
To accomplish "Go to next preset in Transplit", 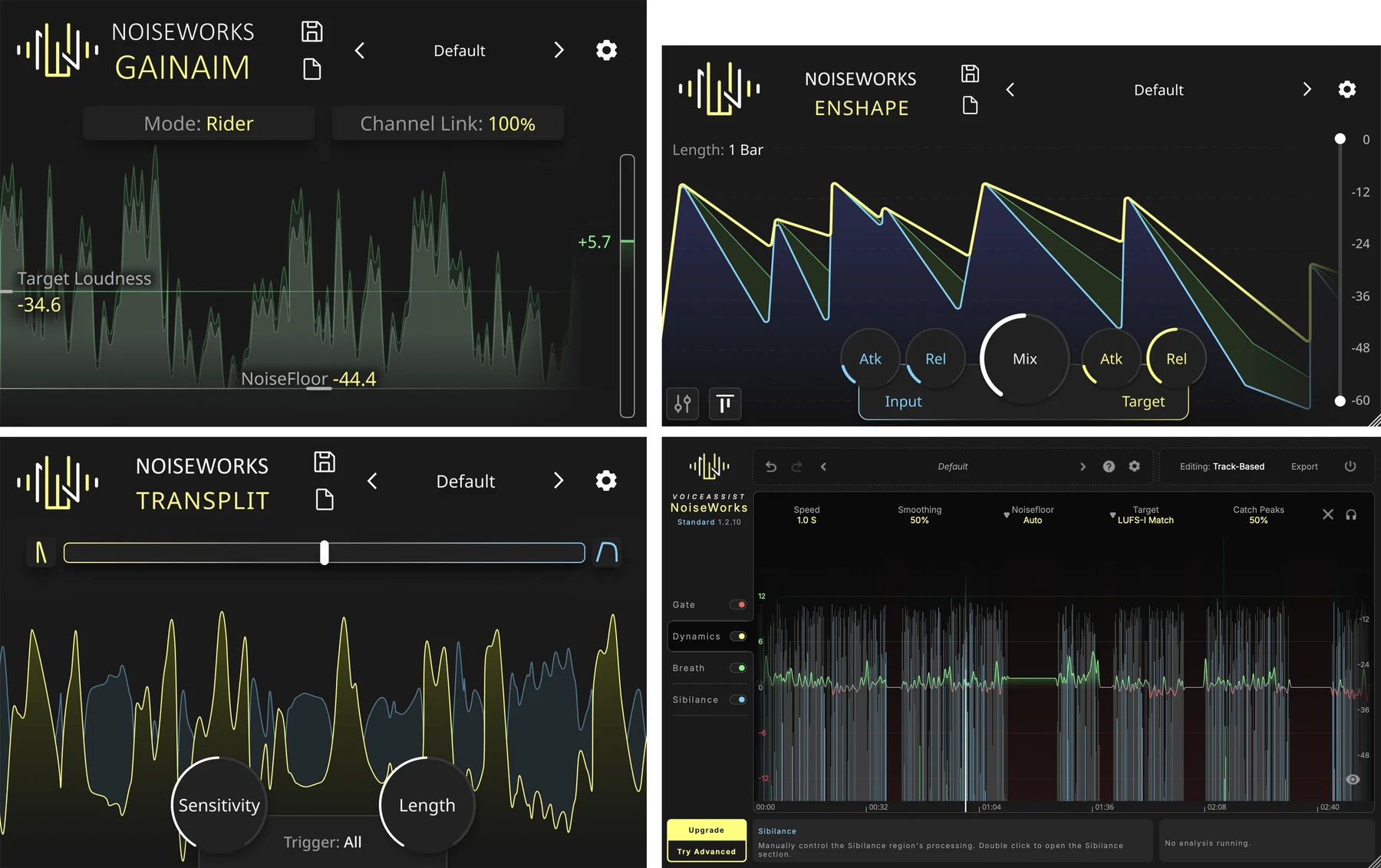I will click(559, 481).
